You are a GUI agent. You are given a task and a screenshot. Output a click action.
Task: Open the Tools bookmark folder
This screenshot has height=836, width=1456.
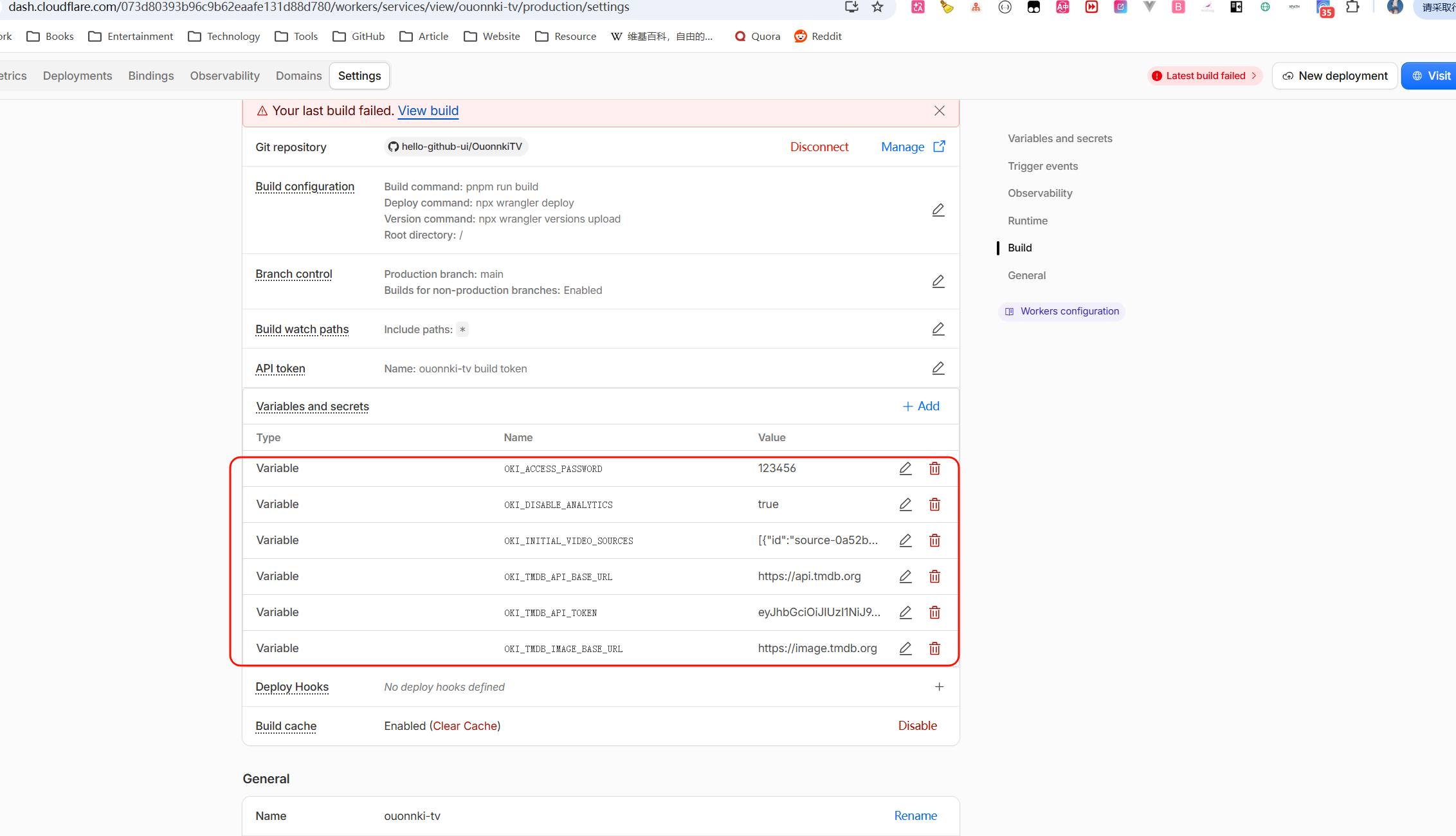point(296,37)
